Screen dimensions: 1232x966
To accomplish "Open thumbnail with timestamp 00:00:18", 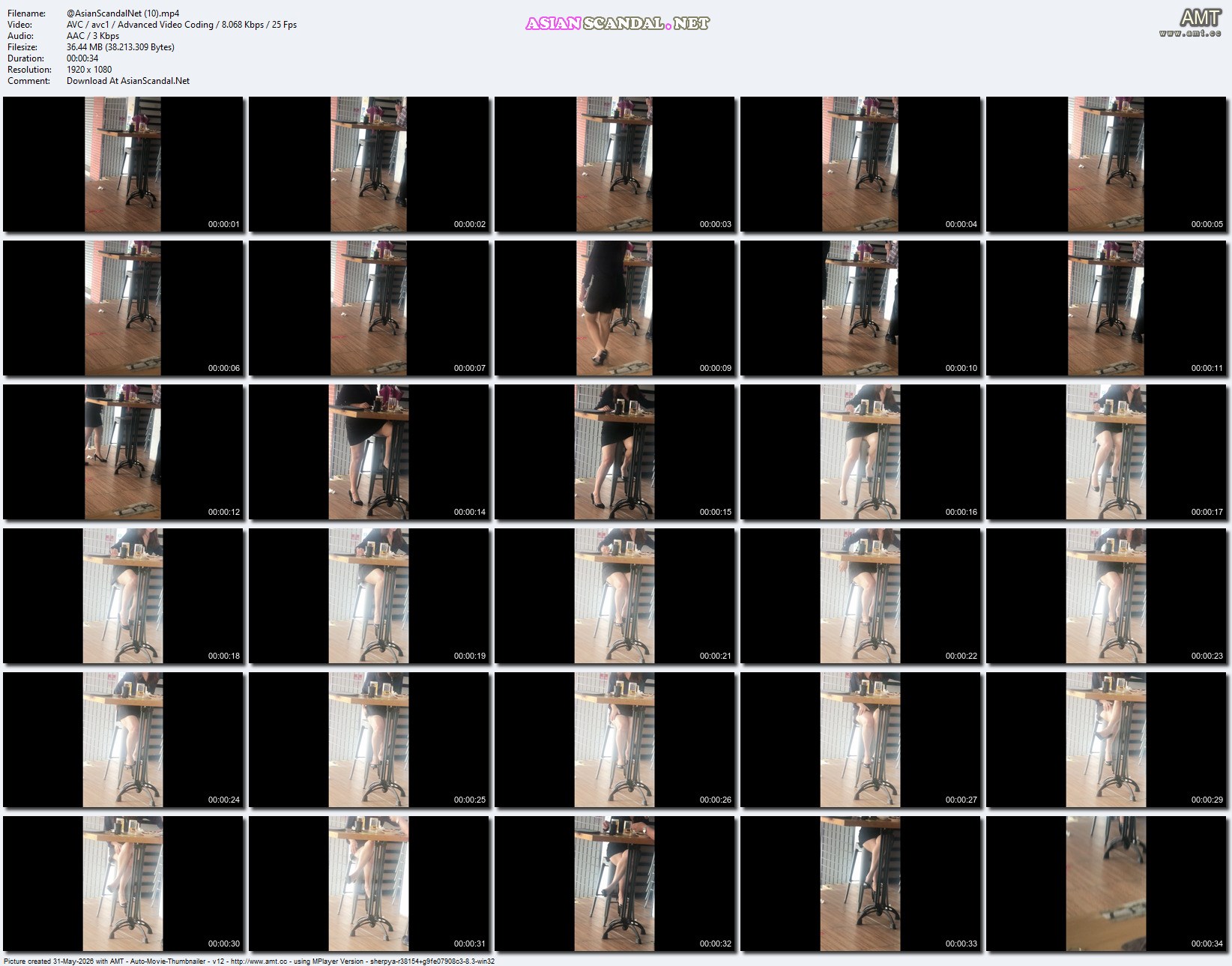I will [123, 596].
